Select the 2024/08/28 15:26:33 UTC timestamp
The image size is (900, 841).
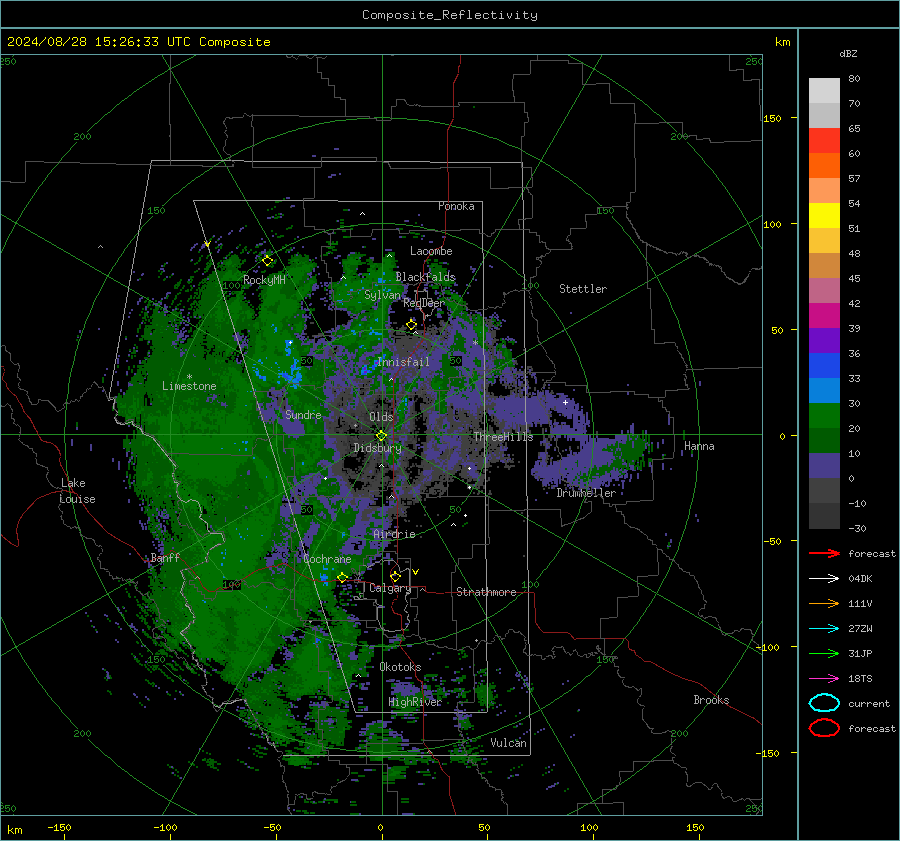(98, 42)
